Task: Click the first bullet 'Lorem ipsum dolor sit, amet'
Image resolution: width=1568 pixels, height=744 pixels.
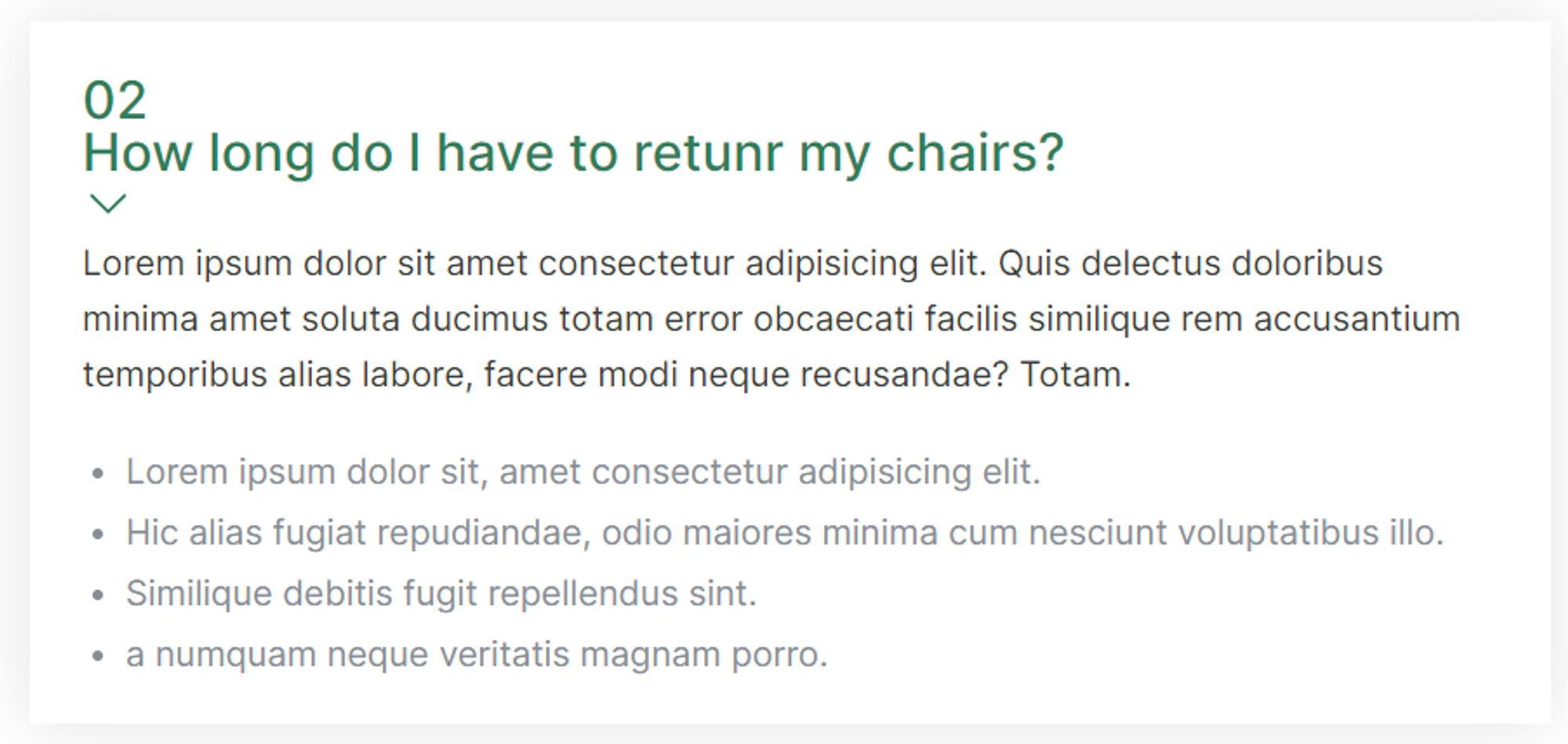Action: [583, 473]
